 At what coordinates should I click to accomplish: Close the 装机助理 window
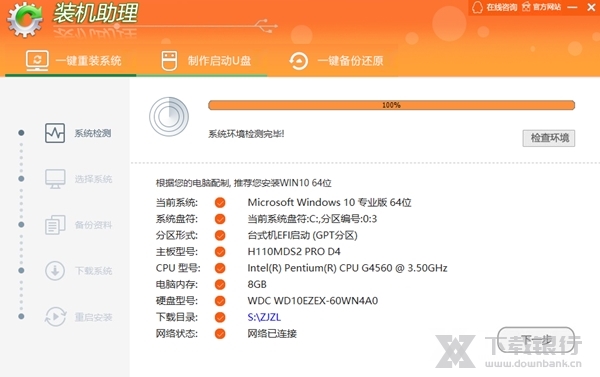(x=591, y=7)
